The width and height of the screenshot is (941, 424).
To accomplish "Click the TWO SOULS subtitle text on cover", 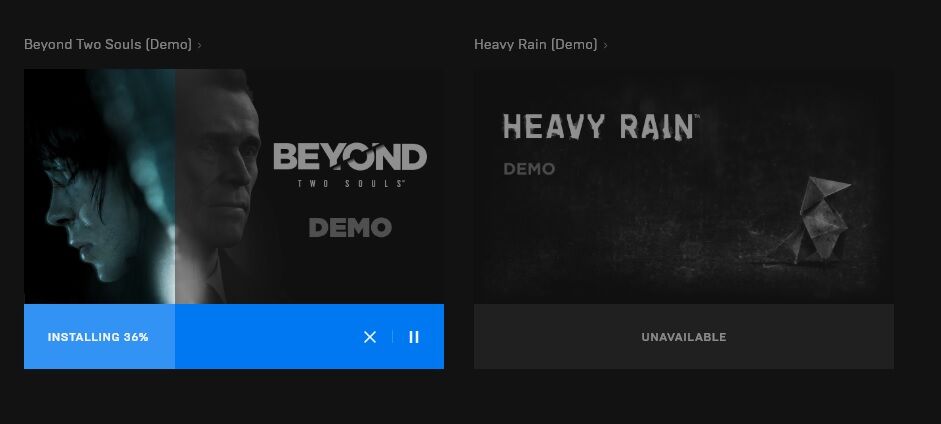I will [350, 184].
